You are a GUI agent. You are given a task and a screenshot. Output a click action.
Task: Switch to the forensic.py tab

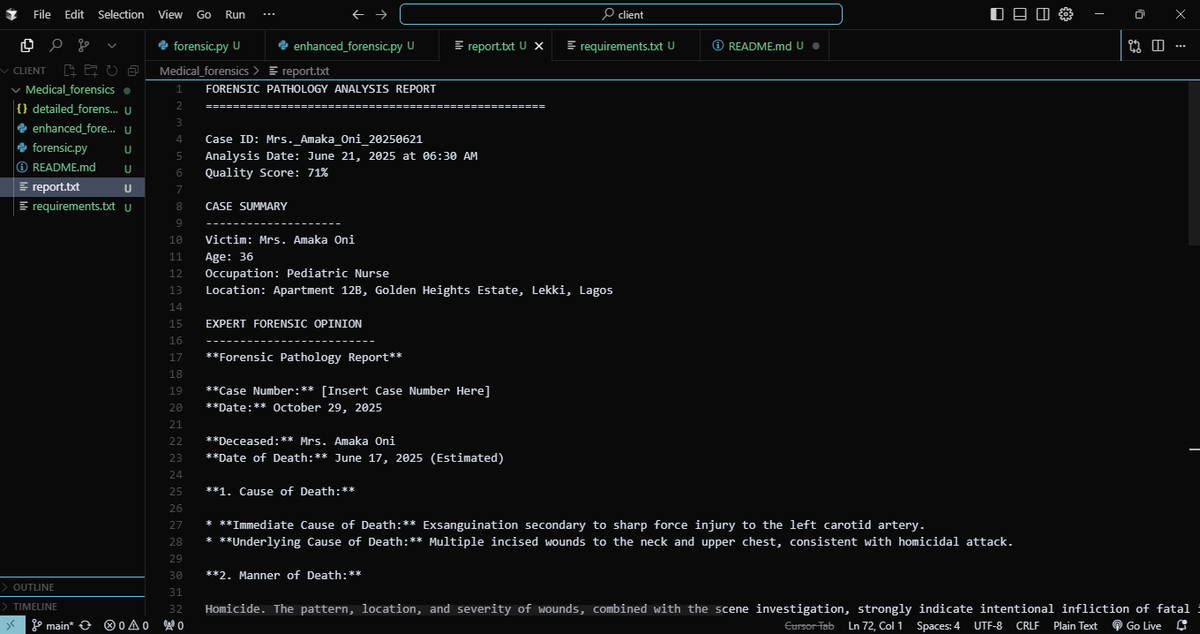(207, 46)
